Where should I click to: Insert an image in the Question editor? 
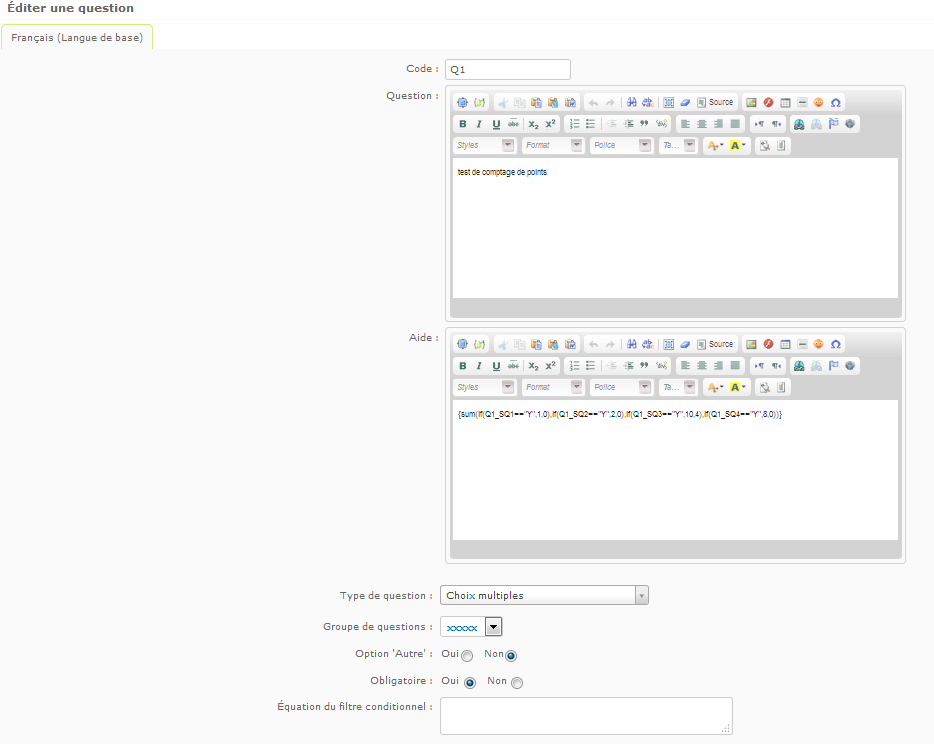(751, 102)
